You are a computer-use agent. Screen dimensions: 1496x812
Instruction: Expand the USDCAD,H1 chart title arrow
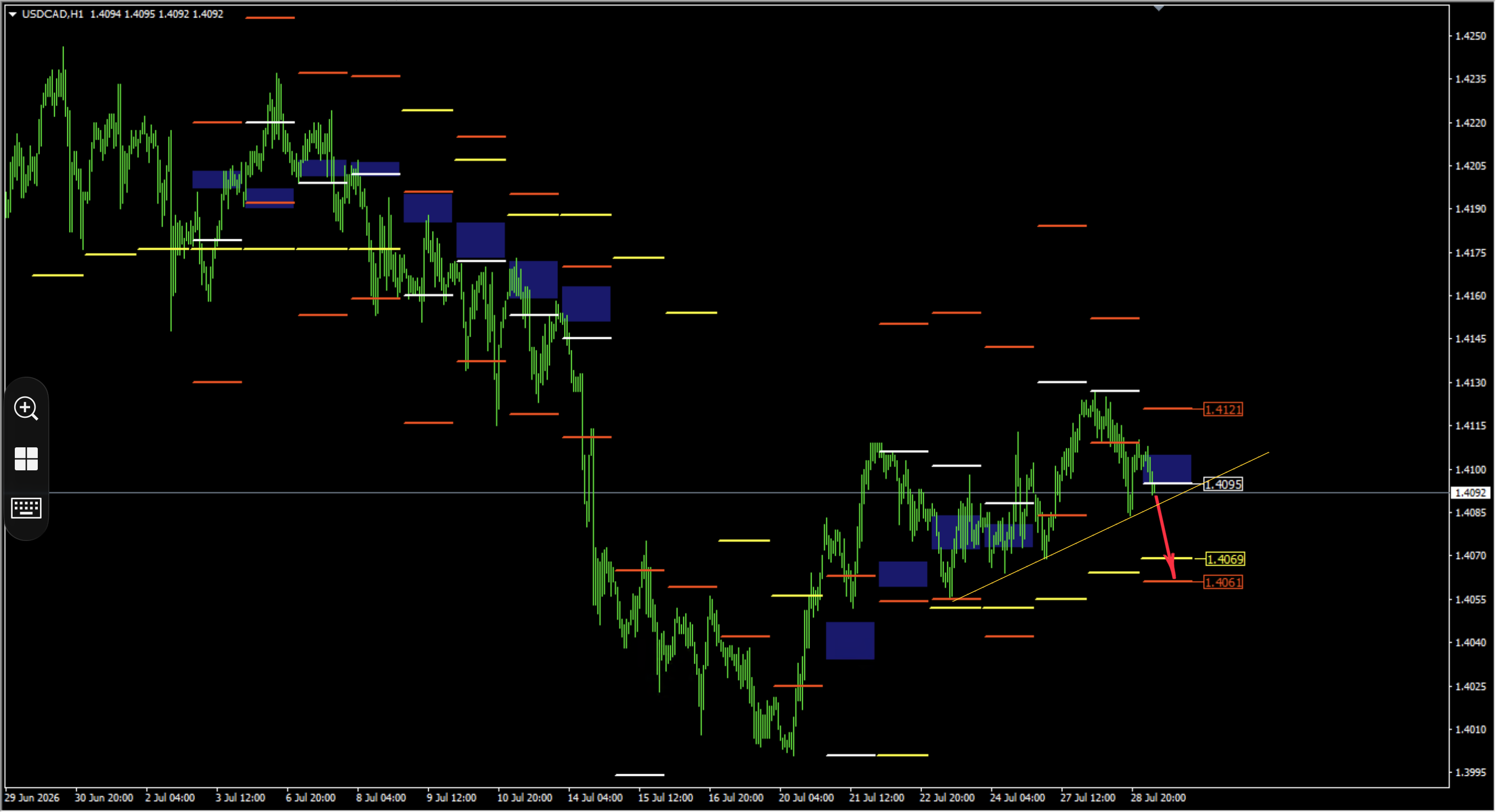coord(12,14)
